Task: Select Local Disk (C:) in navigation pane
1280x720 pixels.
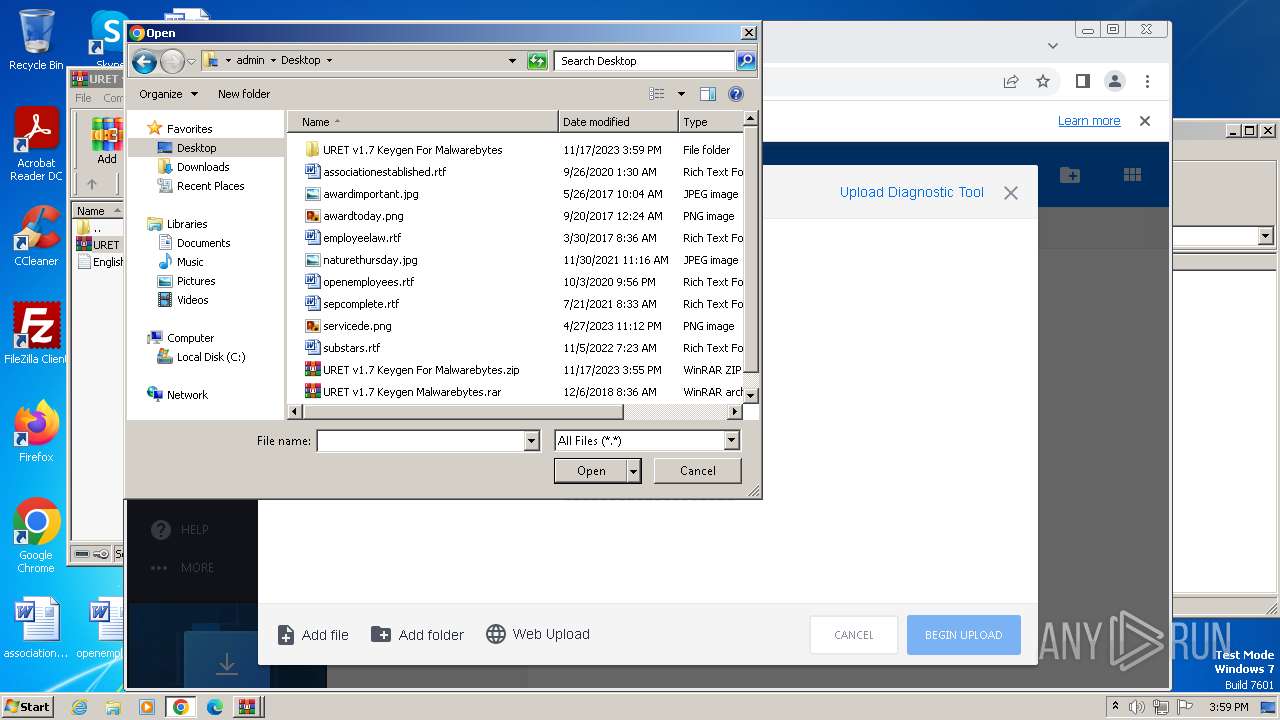Action: tap(210, 357)
